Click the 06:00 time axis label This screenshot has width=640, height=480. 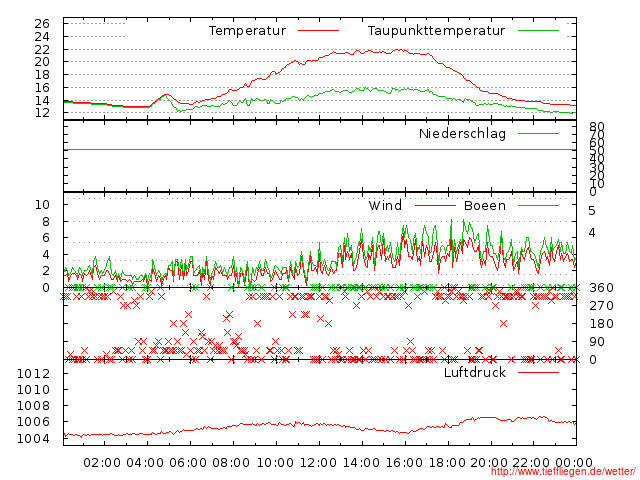coord(188,463)
